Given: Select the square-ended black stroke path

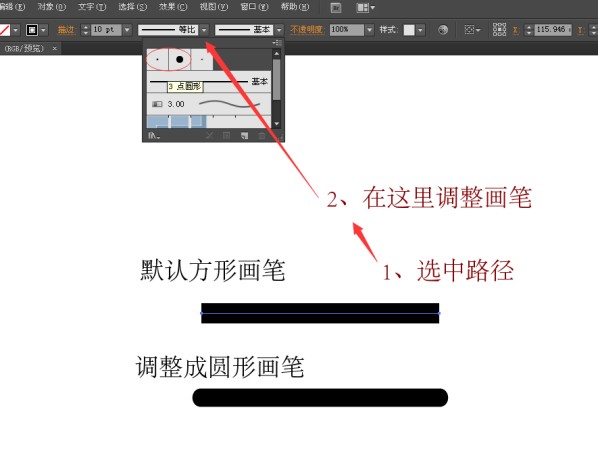Looking at the screenshot, I should click(320, 313).
